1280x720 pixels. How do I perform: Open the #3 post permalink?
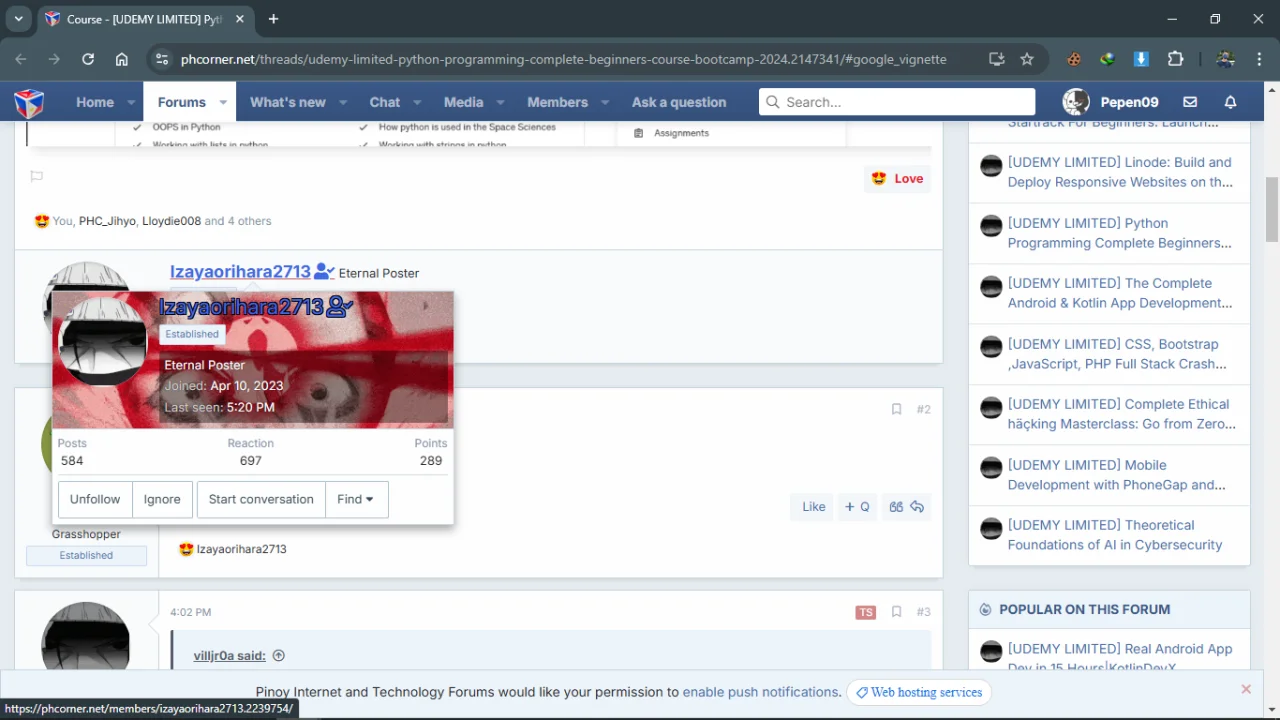point(924,612)
